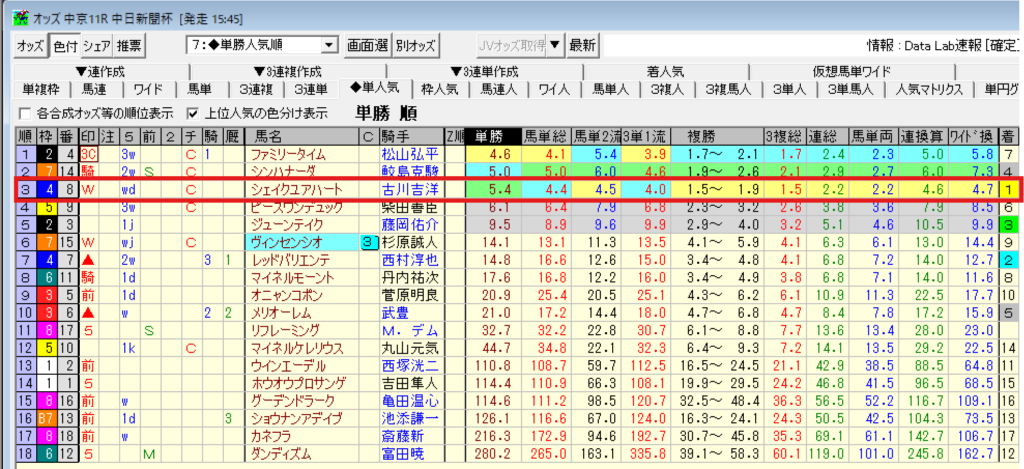Click the red triangle mark beside レッドバリエンテ
Image resolution: width=1024 pixels, height=469 pixels.
(x=88, y=260)
